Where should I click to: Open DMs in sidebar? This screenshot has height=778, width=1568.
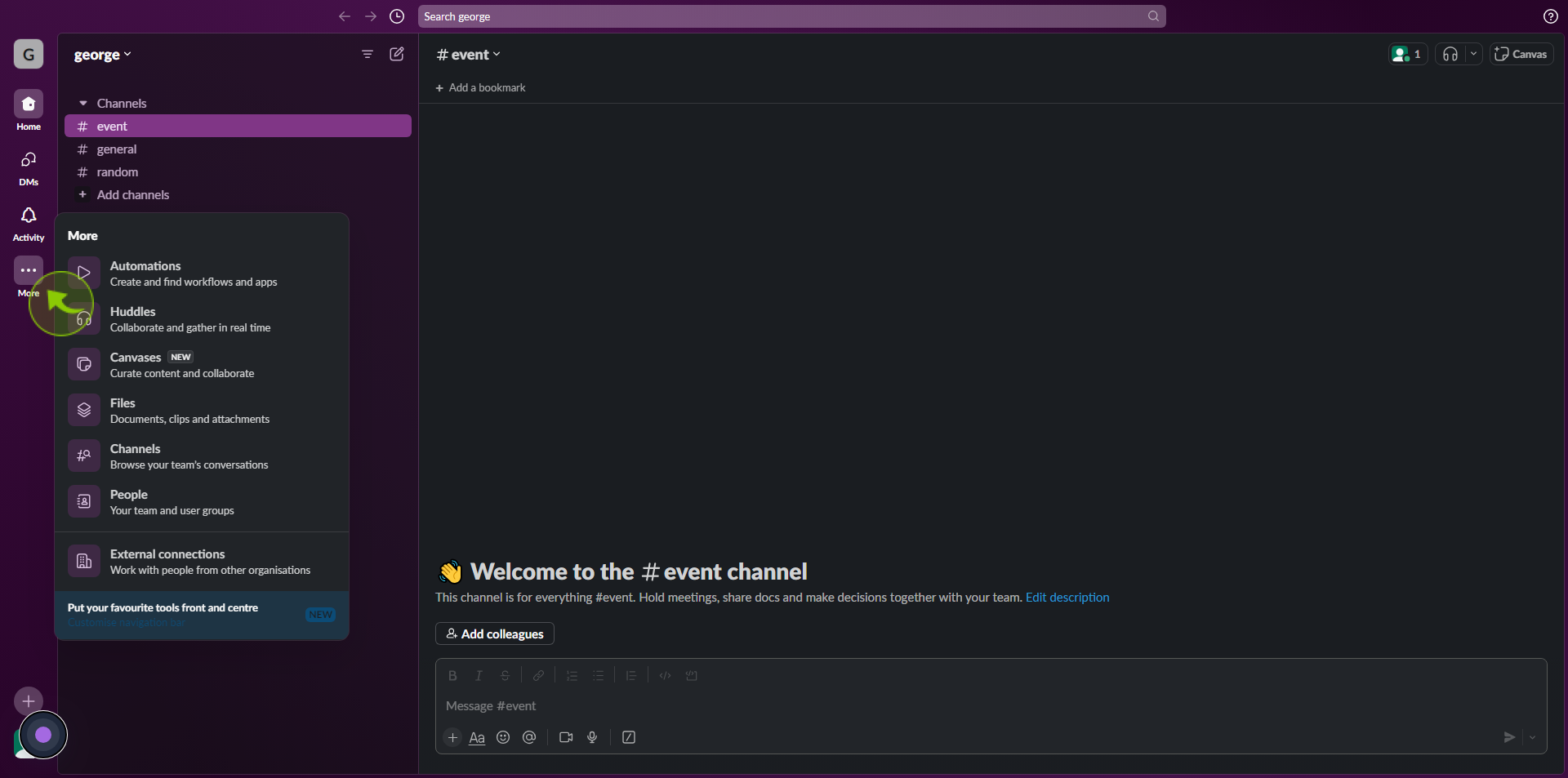(29, 167)
